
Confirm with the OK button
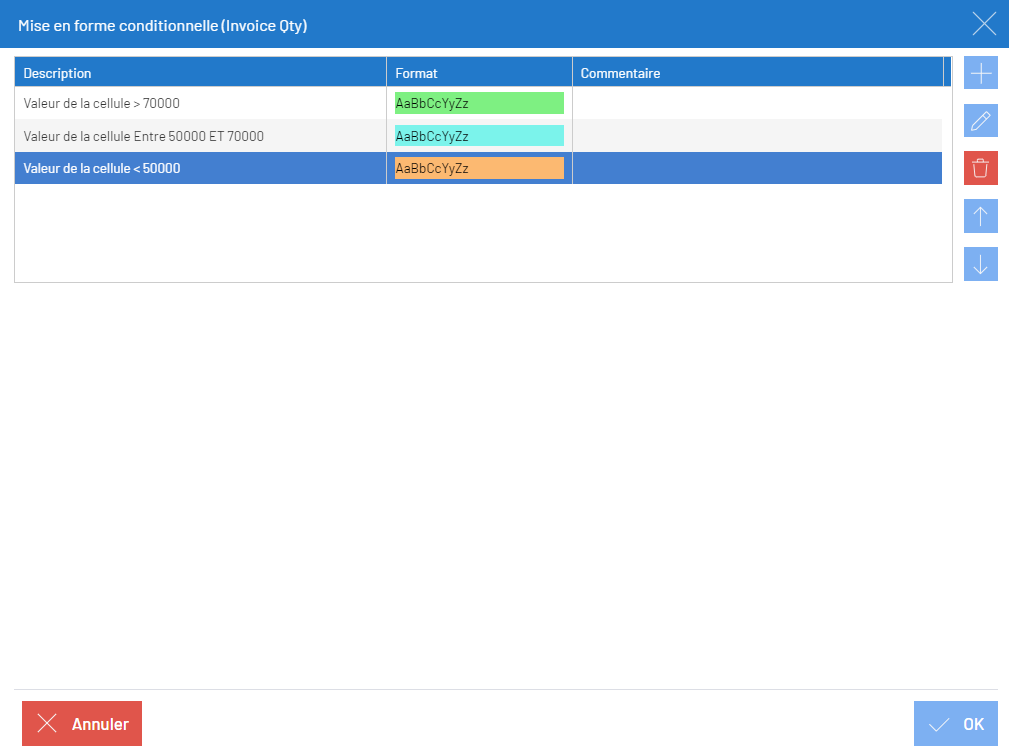pyautogui.click(x=955, y=724)
